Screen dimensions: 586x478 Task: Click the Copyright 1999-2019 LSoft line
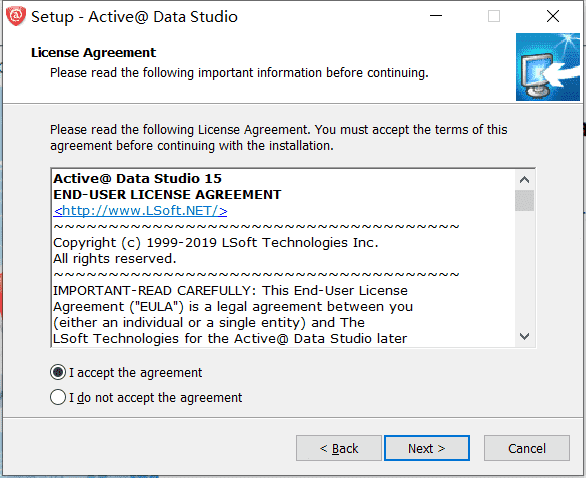pyautogui.click(x=216, y=243)
